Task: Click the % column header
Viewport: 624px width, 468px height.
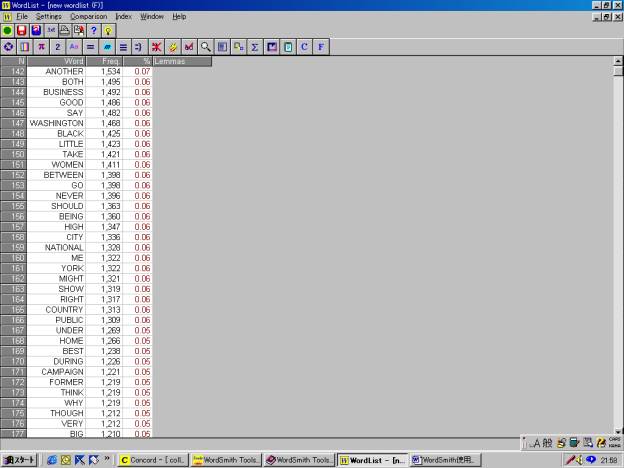Action: 137,61
